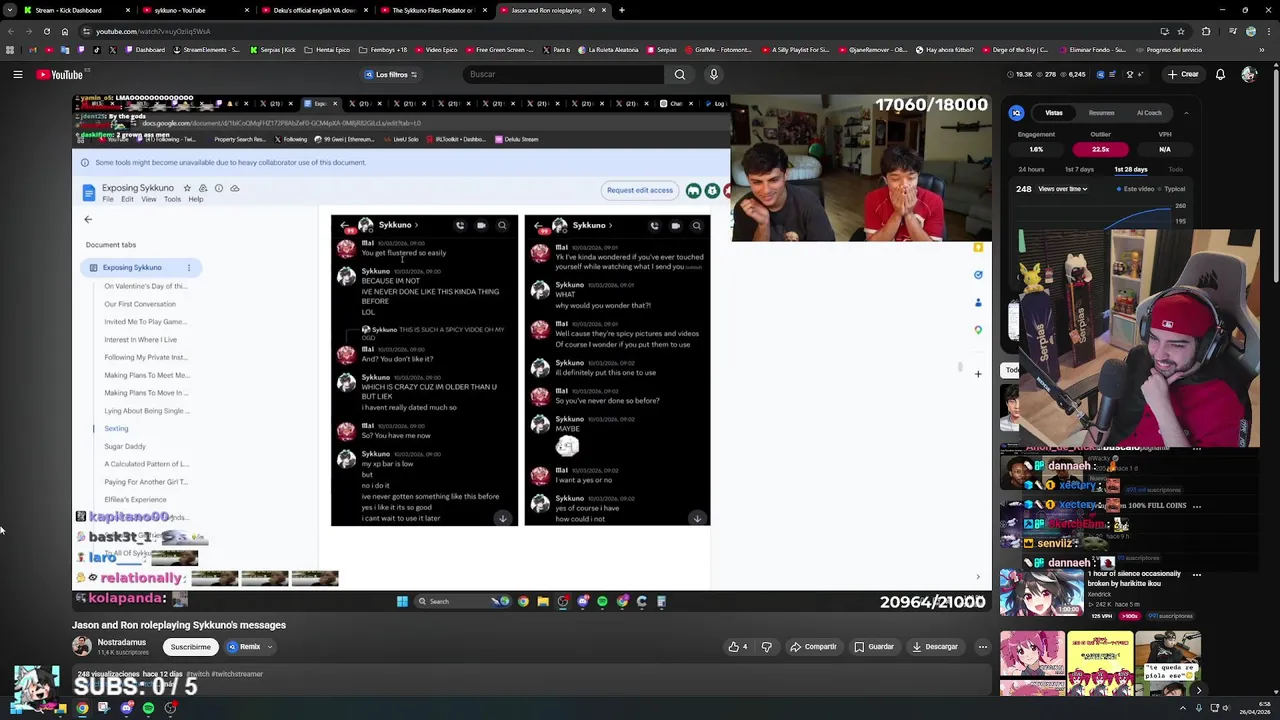Select the Todo range
Image resolution: width=1280 pixels, height=720 pixels.
(1175, 170)
